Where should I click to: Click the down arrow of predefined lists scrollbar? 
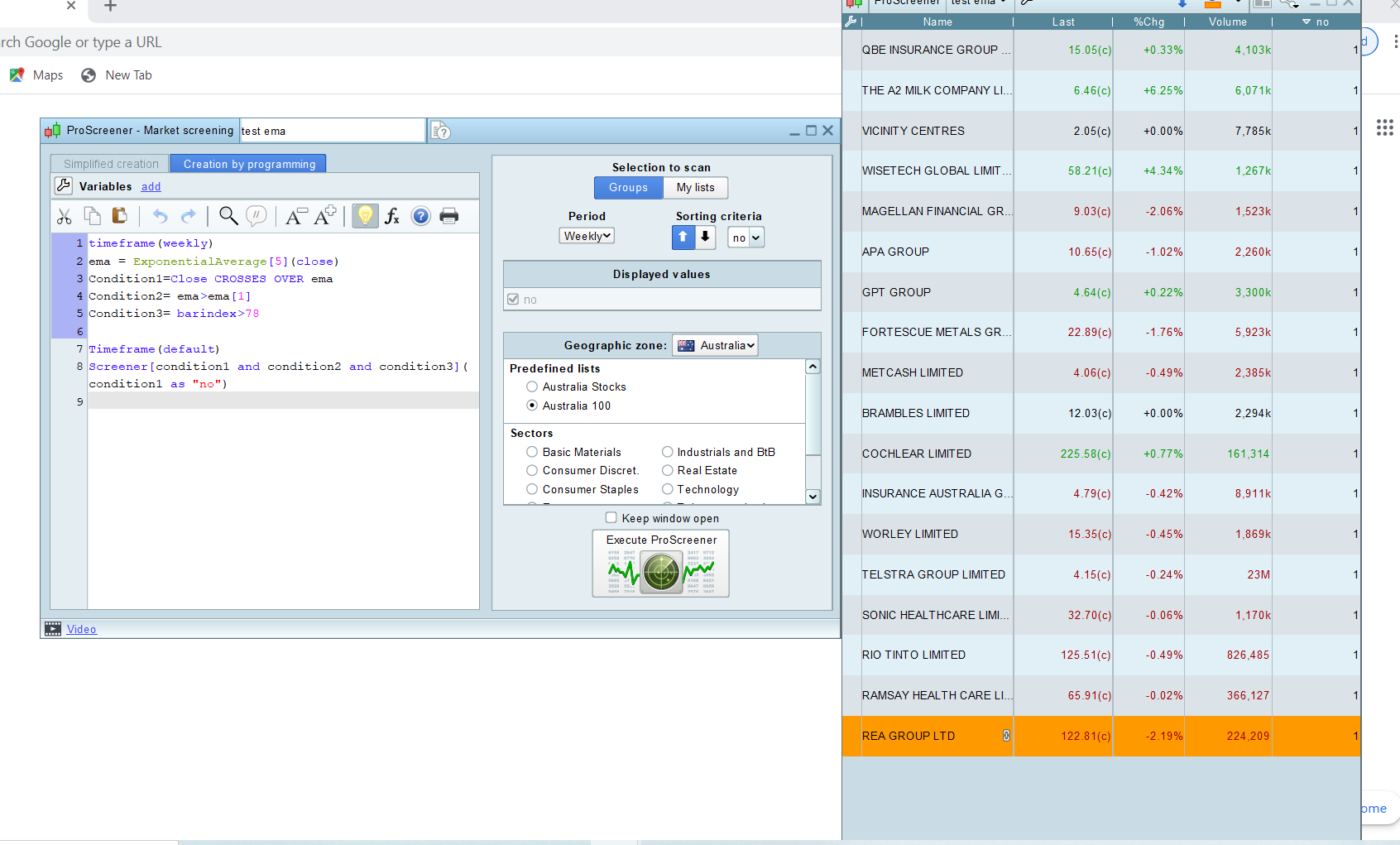click(813, 497)
